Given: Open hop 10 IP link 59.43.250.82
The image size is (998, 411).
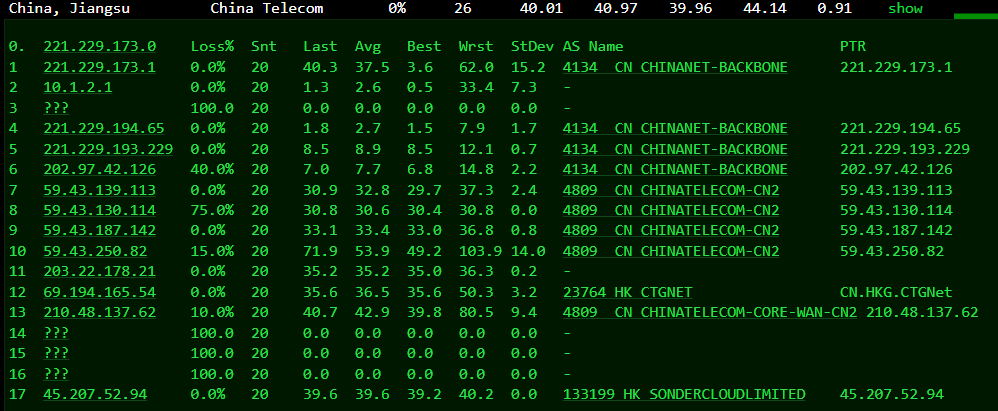Looking at the screenshot, I should tap(95, 251).
